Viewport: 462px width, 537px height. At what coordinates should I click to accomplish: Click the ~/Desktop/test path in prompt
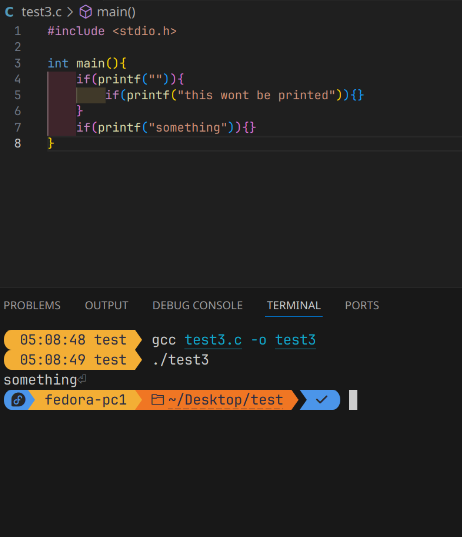(225, 400)
